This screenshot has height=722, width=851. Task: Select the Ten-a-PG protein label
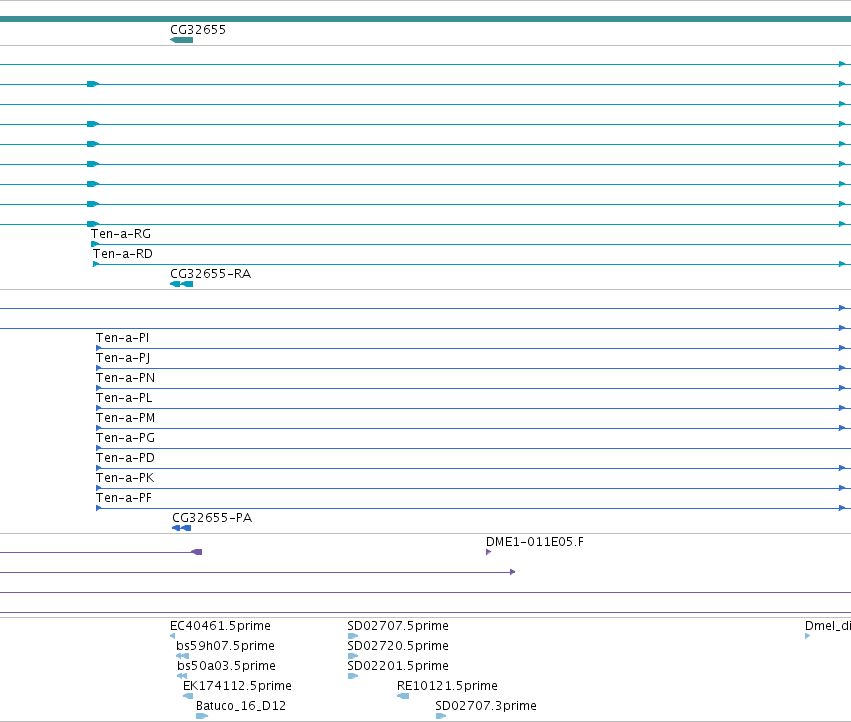click(125, 438)
